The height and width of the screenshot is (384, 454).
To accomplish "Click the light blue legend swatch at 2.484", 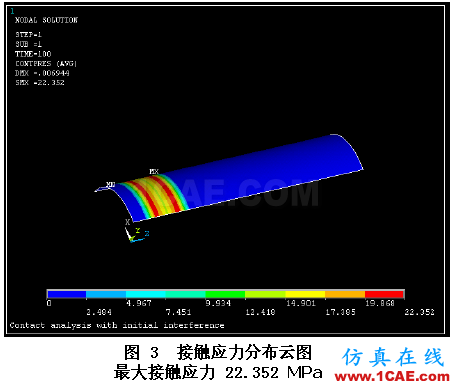I will 106,294.
